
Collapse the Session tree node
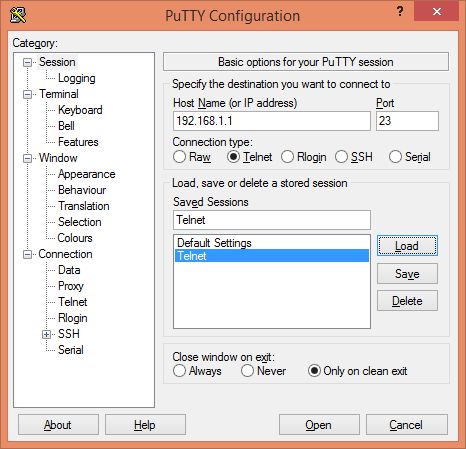pyautogui.click(x=27, y=62)
